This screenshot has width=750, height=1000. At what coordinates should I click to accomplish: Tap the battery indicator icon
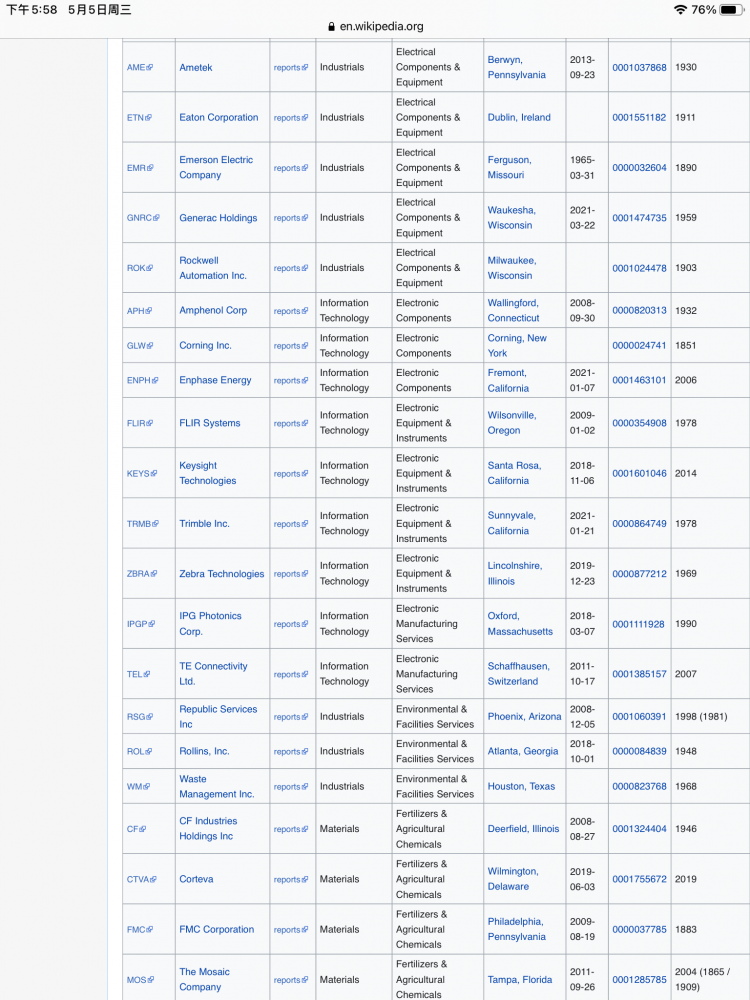(732, 10)
